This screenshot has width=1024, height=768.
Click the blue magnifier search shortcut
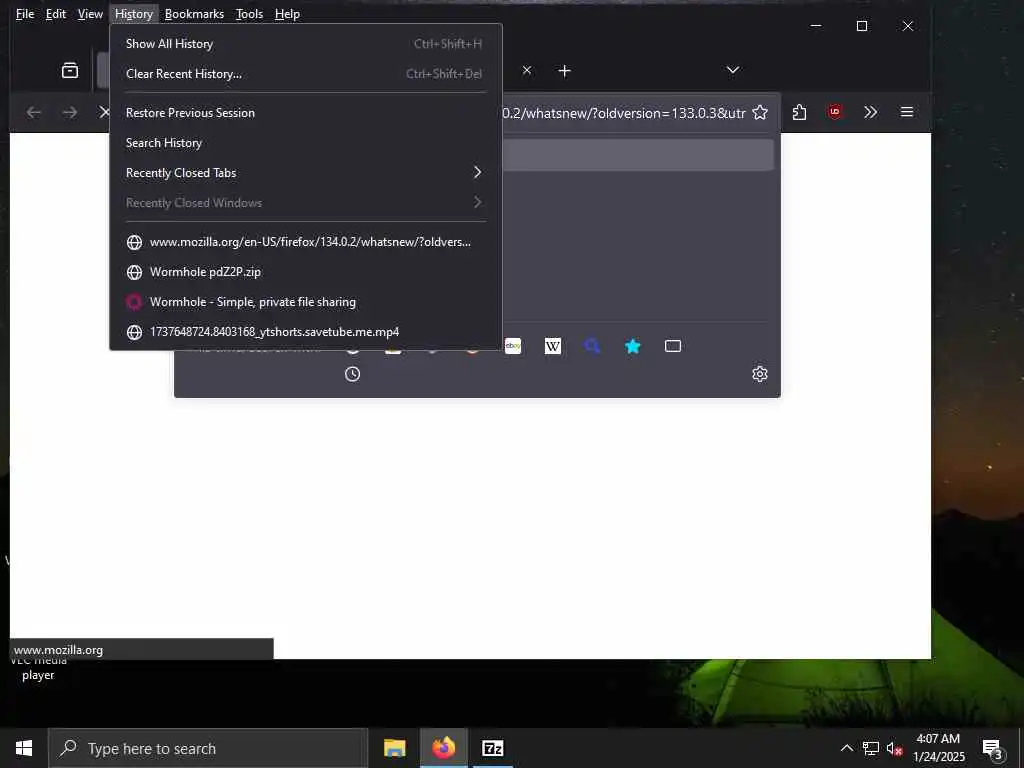point(592,346)
